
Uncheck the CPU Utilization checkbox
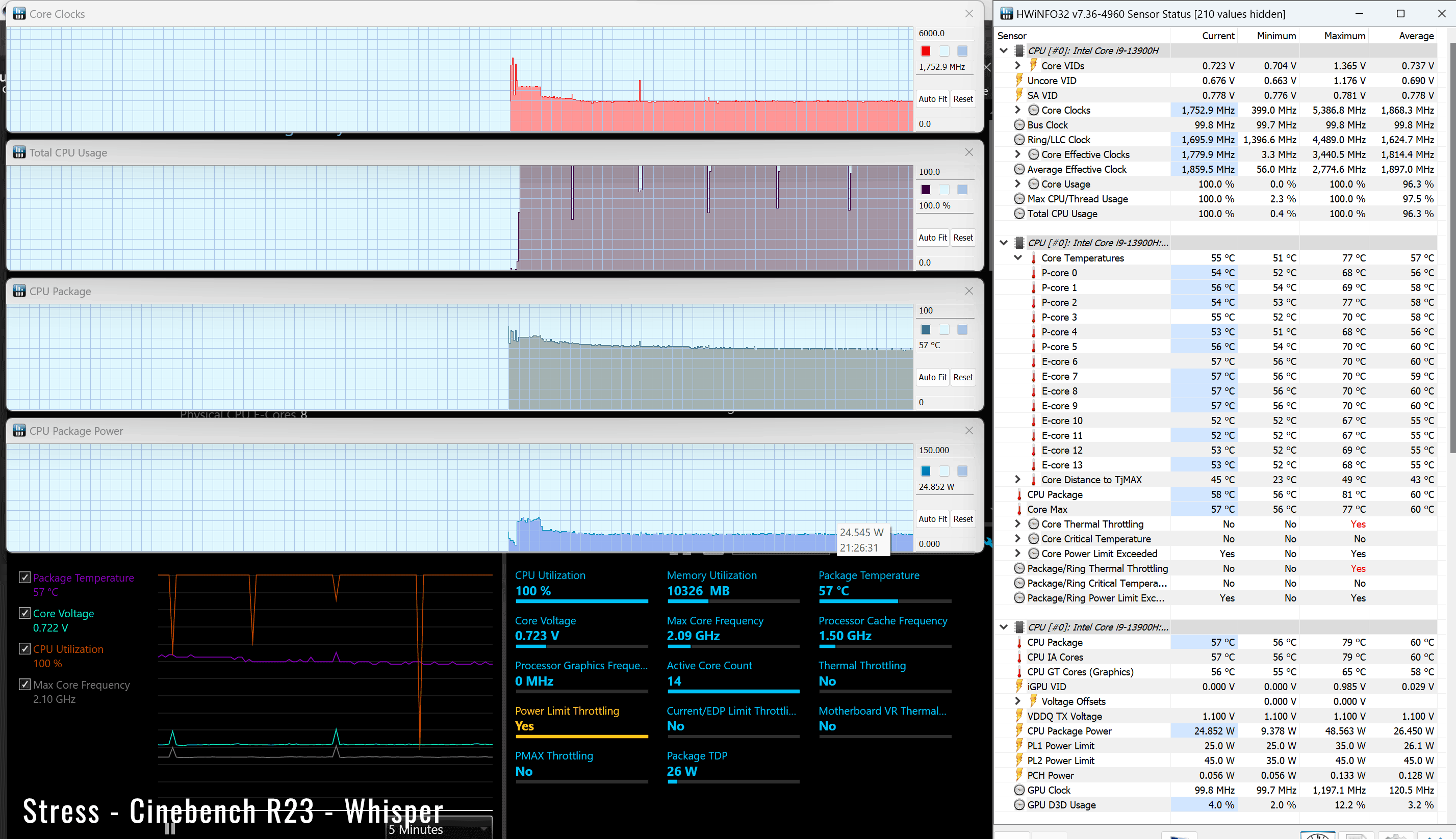click(25, 648)
